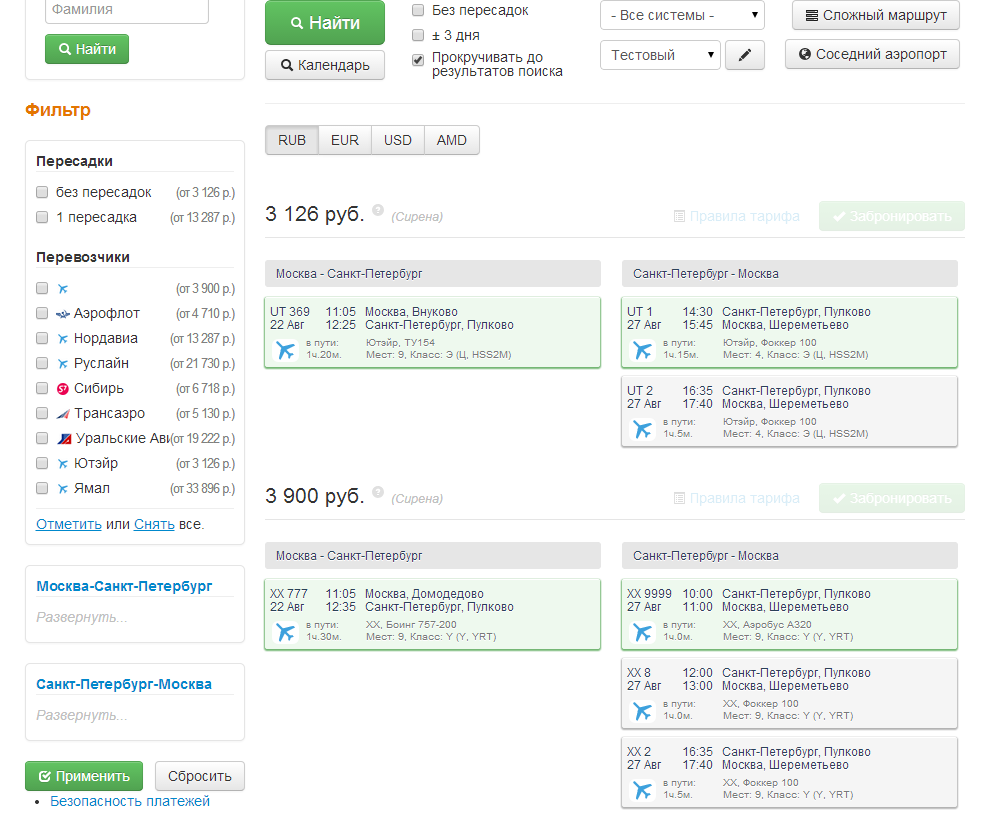This screenshot has width=988, height=816.
Task: Check the Трансаэро carrier checkbox
Action: point(42,413)
